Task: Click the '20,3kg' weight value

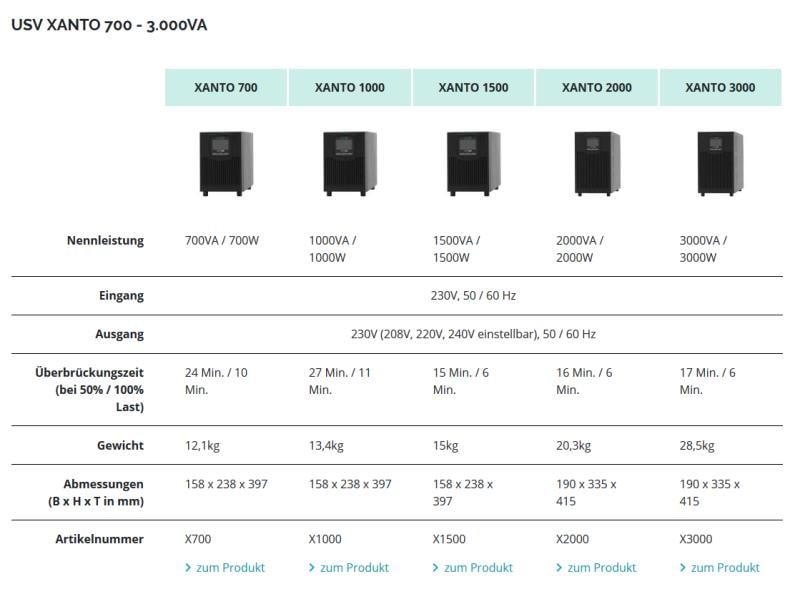Action: (x=573, y=445)
